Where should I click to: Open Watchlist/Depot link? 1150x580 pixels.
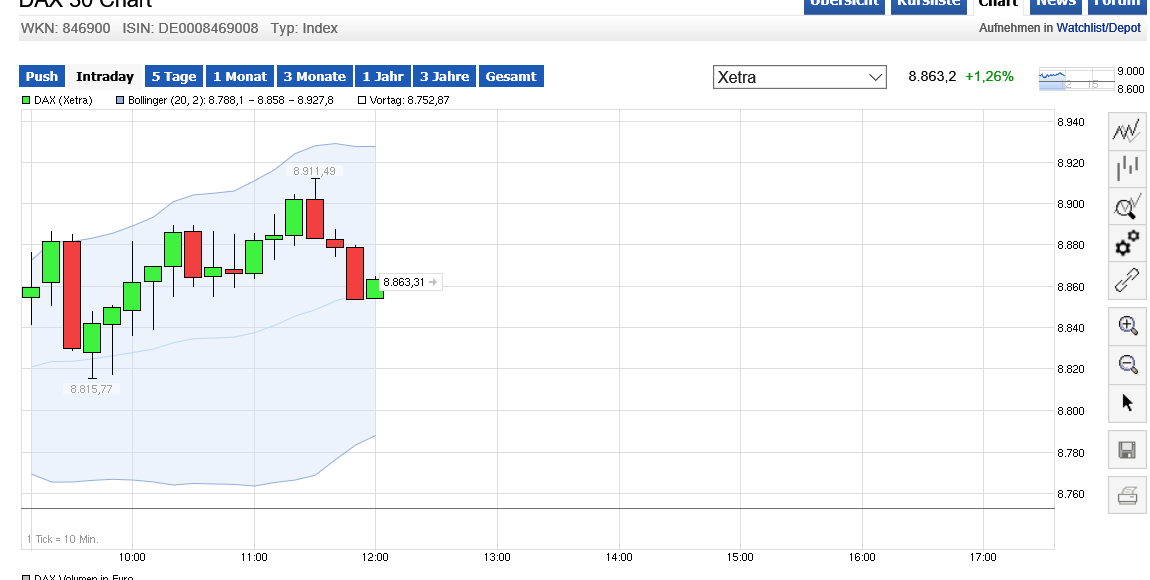[x=1099, y=28]
